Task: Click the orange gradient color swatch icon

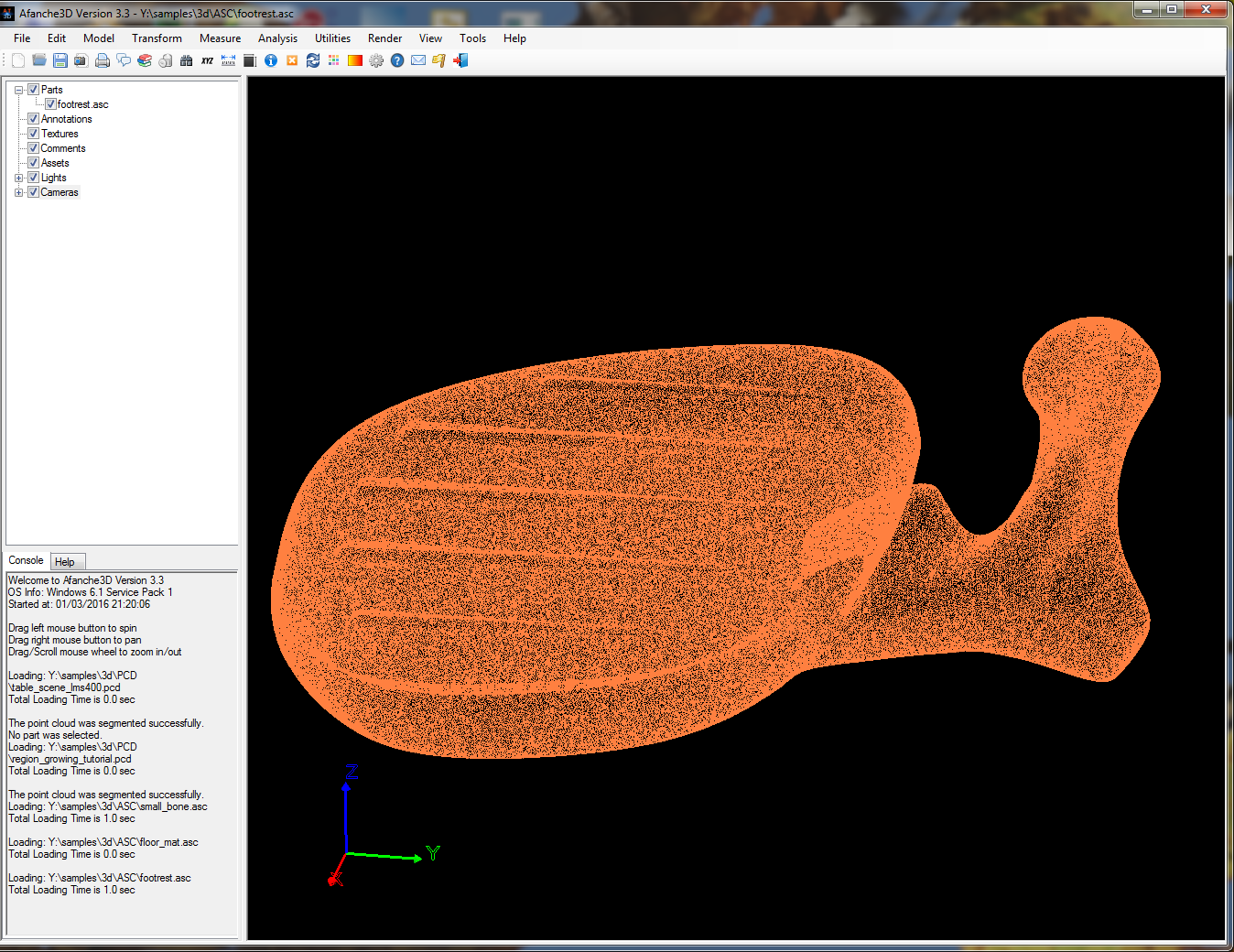Action: 355,60
